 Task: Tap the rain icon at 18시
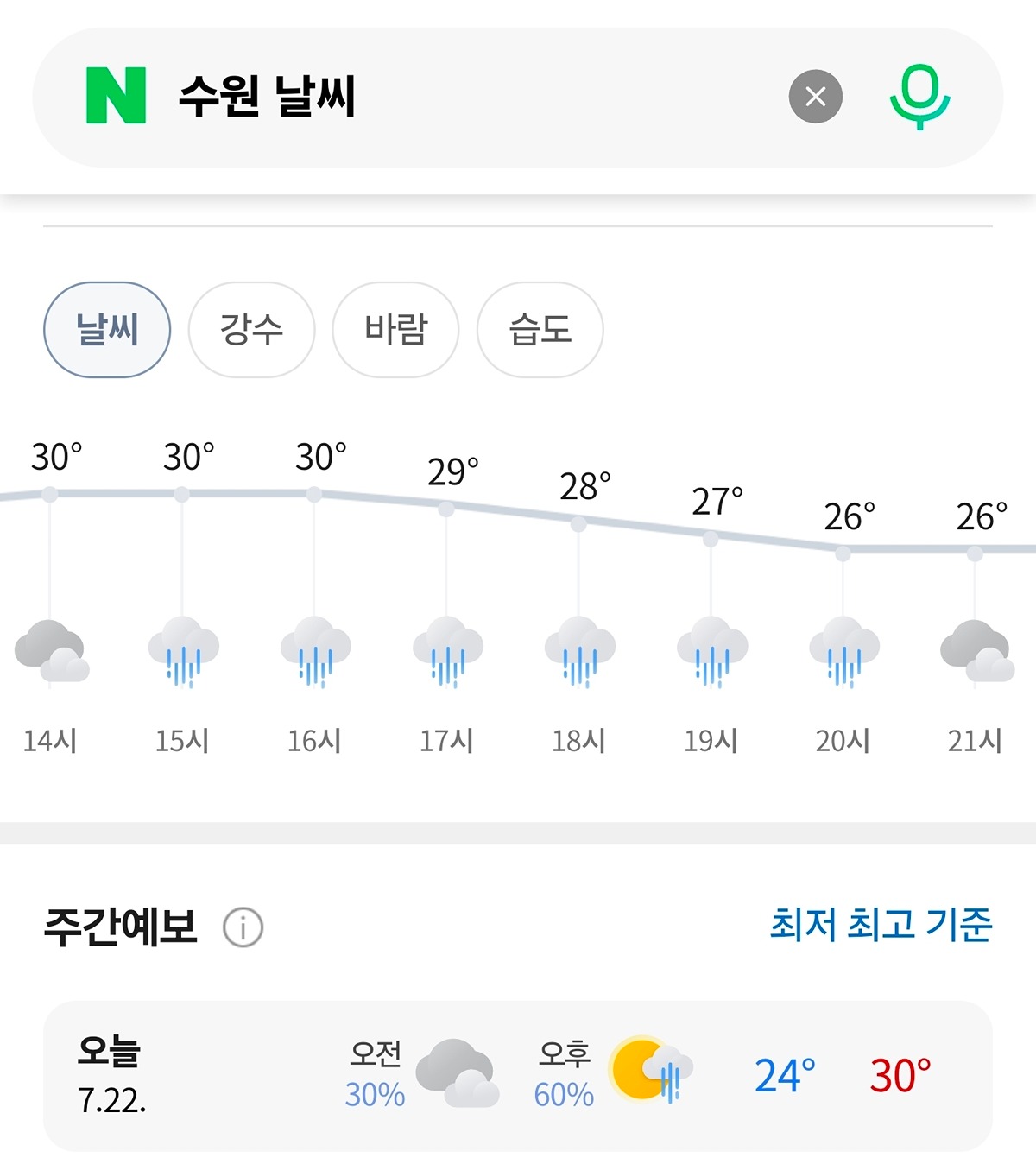click(x=579, y=652)
